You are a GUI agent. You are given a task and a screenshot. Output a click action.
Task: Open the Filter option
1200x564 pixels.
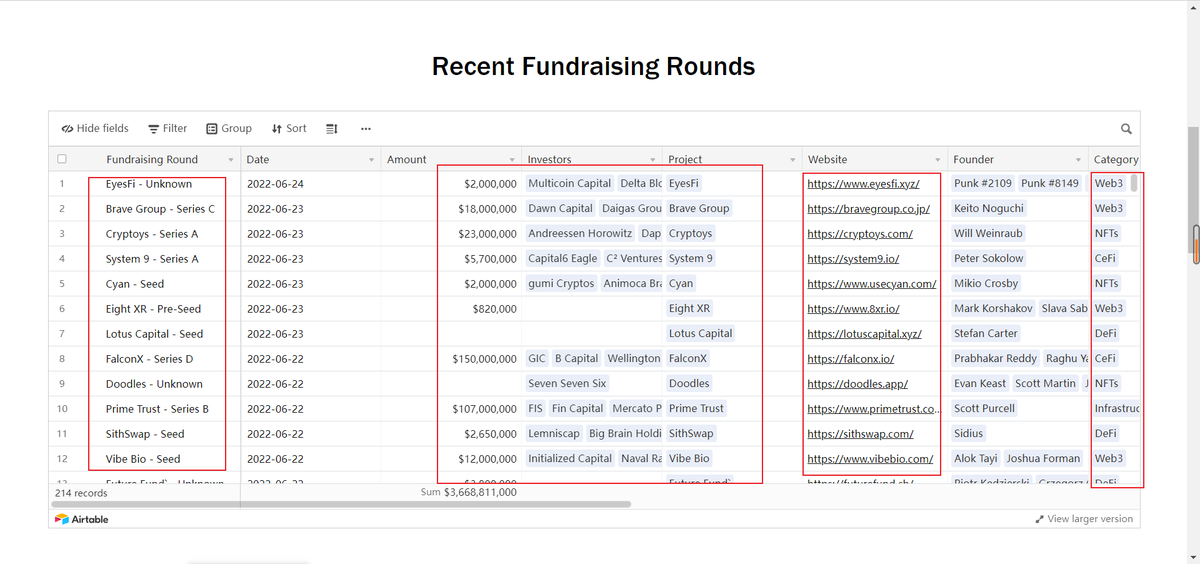(168, 128)
